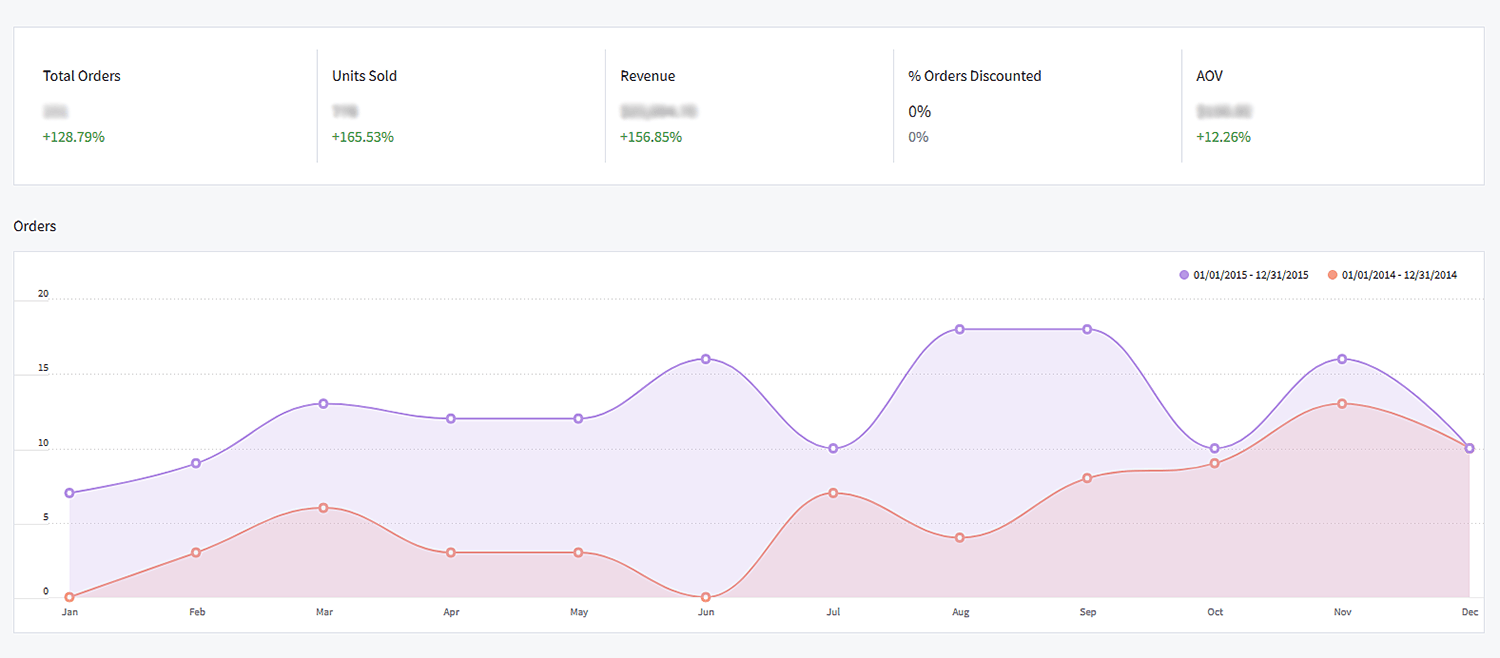Image resolution: width=1500 pixels, height=658 pixels.
Task: Click the Orders chart heading
Action: (x=35, y=226)
